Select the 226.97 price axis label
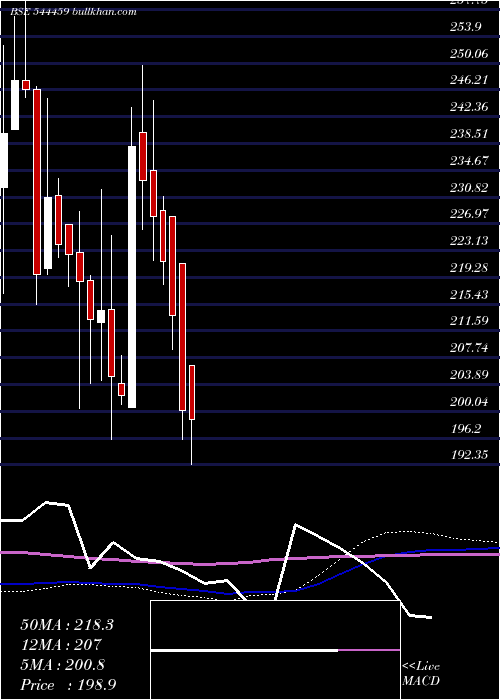Image resolution: width=500 pixels, height=700 pixels. coord(469,214)
